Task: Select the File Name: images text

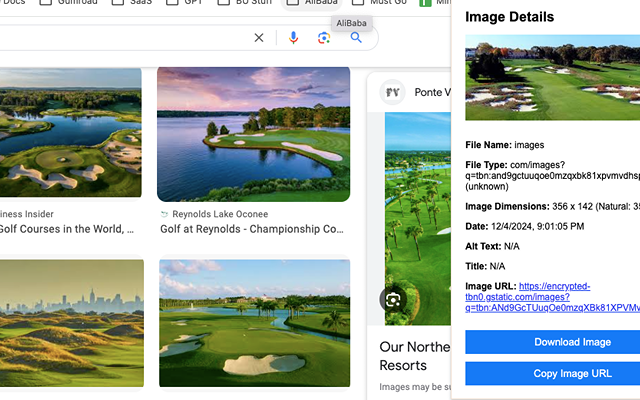Action: [504, 145]
